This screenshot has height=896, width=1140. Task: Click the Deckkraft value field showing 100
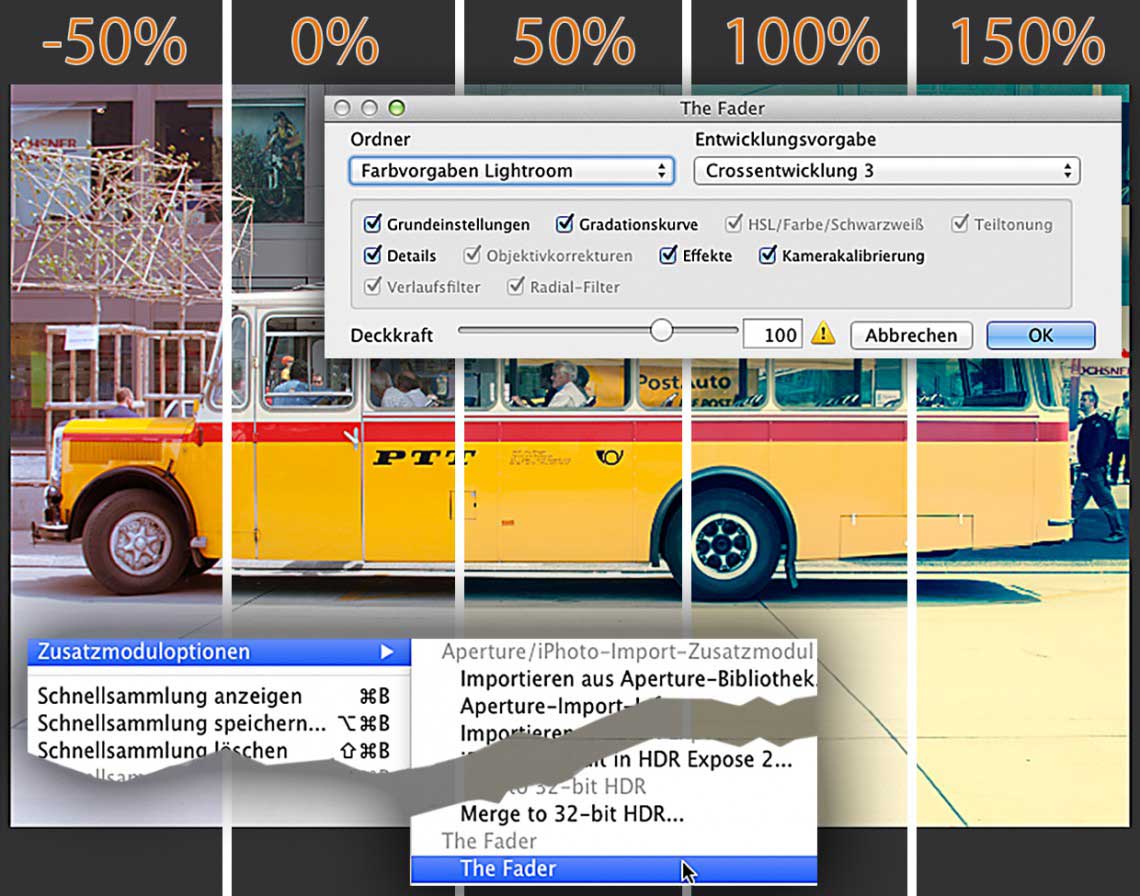[x=773, y=335]
